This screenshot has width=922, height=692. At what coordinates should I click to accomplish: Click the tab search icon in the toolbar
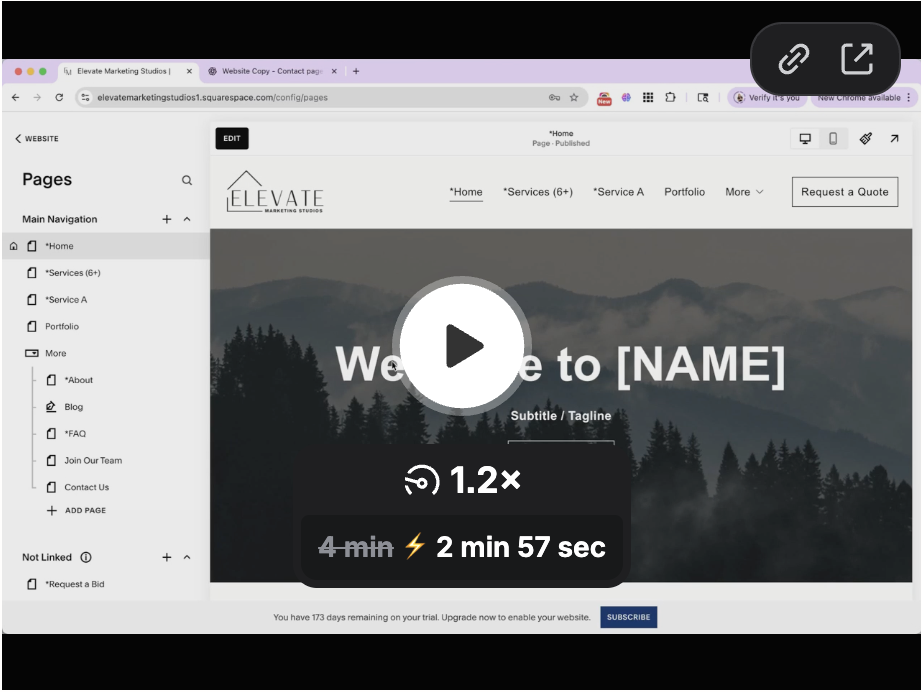pyautogui.click(x=703, y=98)
